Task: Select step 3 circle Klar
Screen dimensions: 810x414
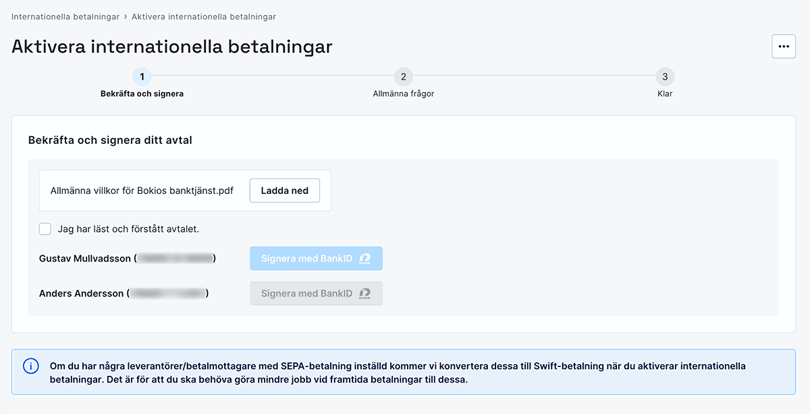Action: [665, 76]
